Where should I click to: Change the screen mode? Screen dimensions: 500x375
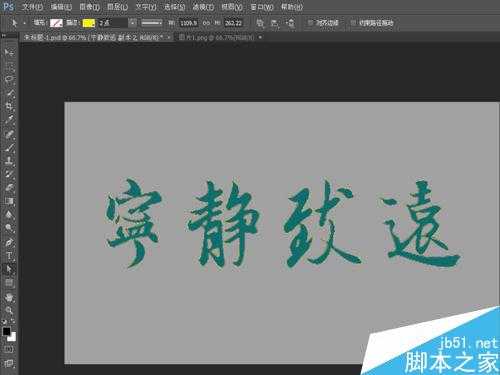pyautogui.click(x=9, y=363)
